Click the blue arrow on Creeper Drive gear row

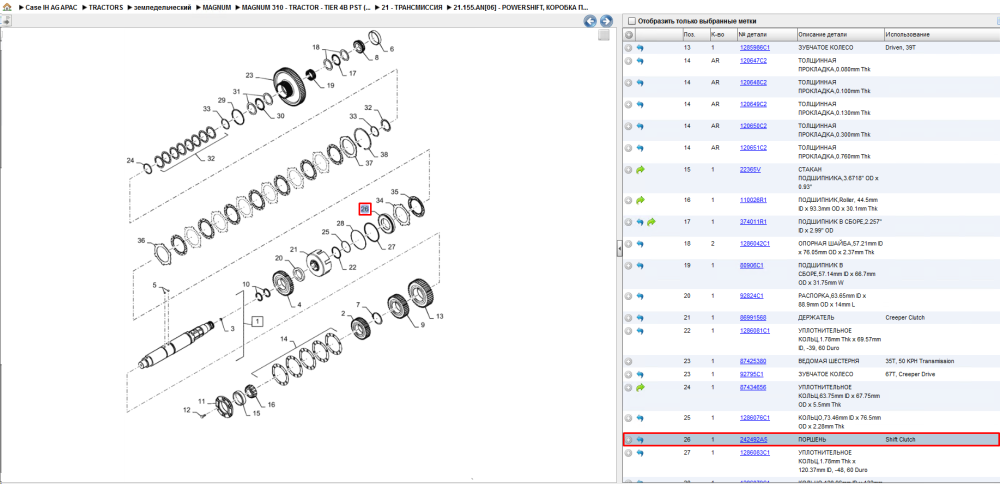640,374
